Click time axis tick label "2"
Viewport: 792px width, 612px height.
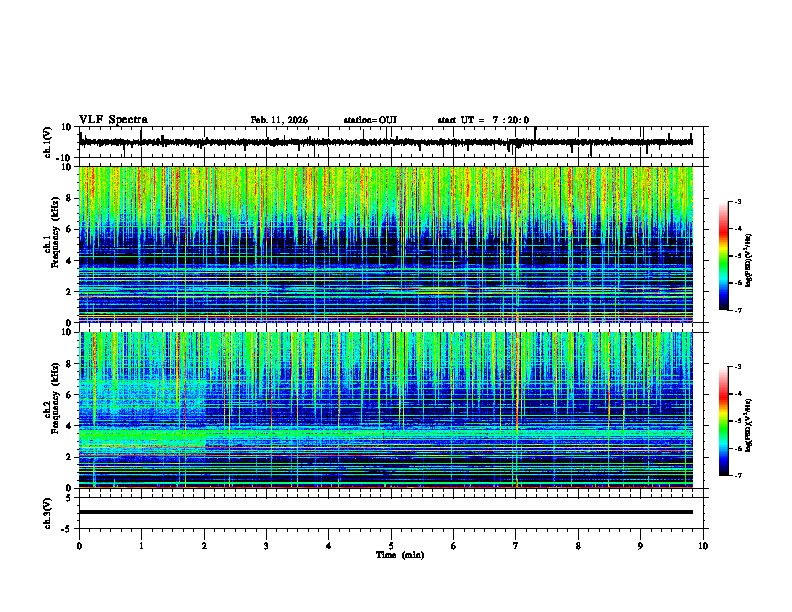[204, 546]
